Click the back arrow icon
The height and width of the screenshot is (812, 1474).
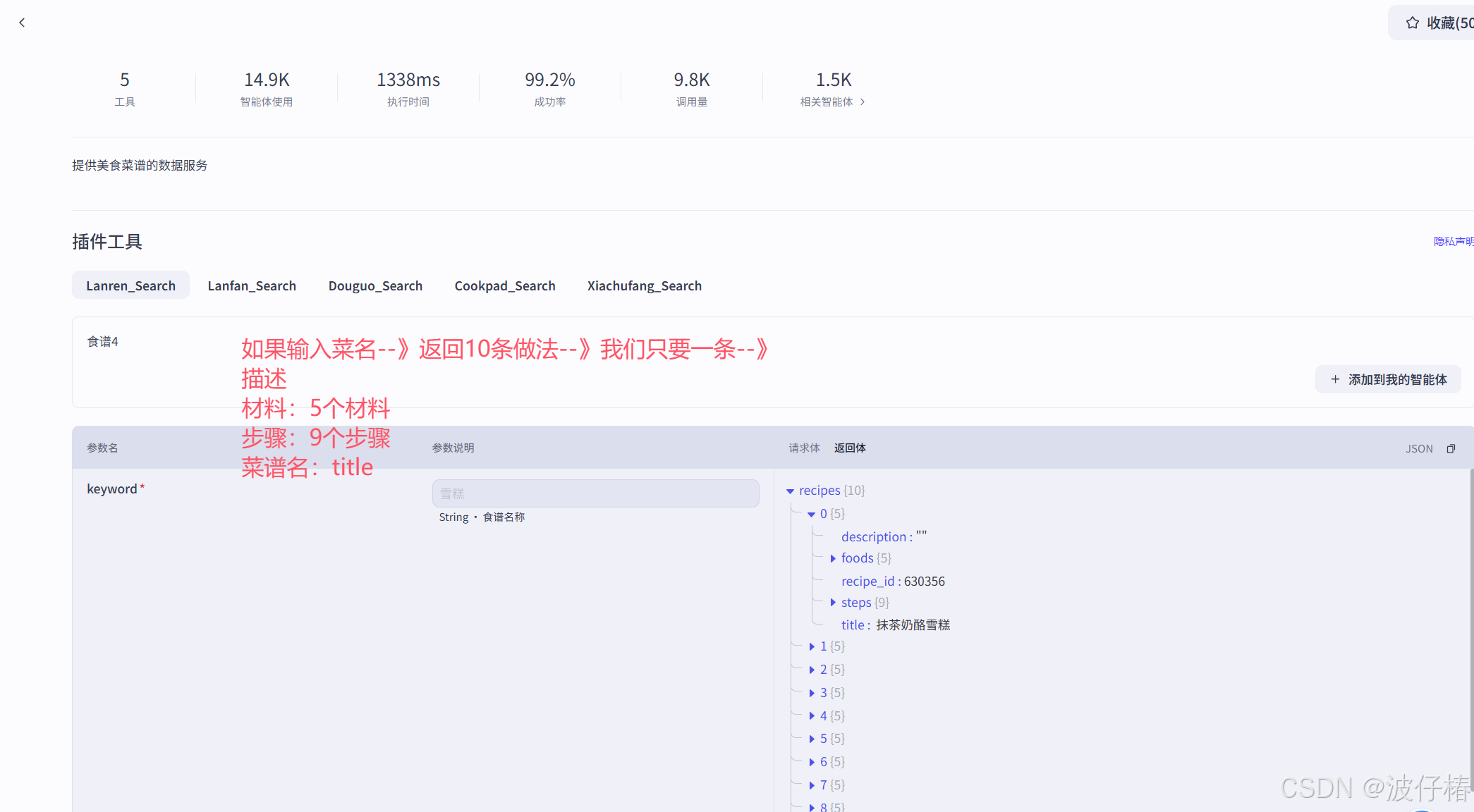(22, 23)
